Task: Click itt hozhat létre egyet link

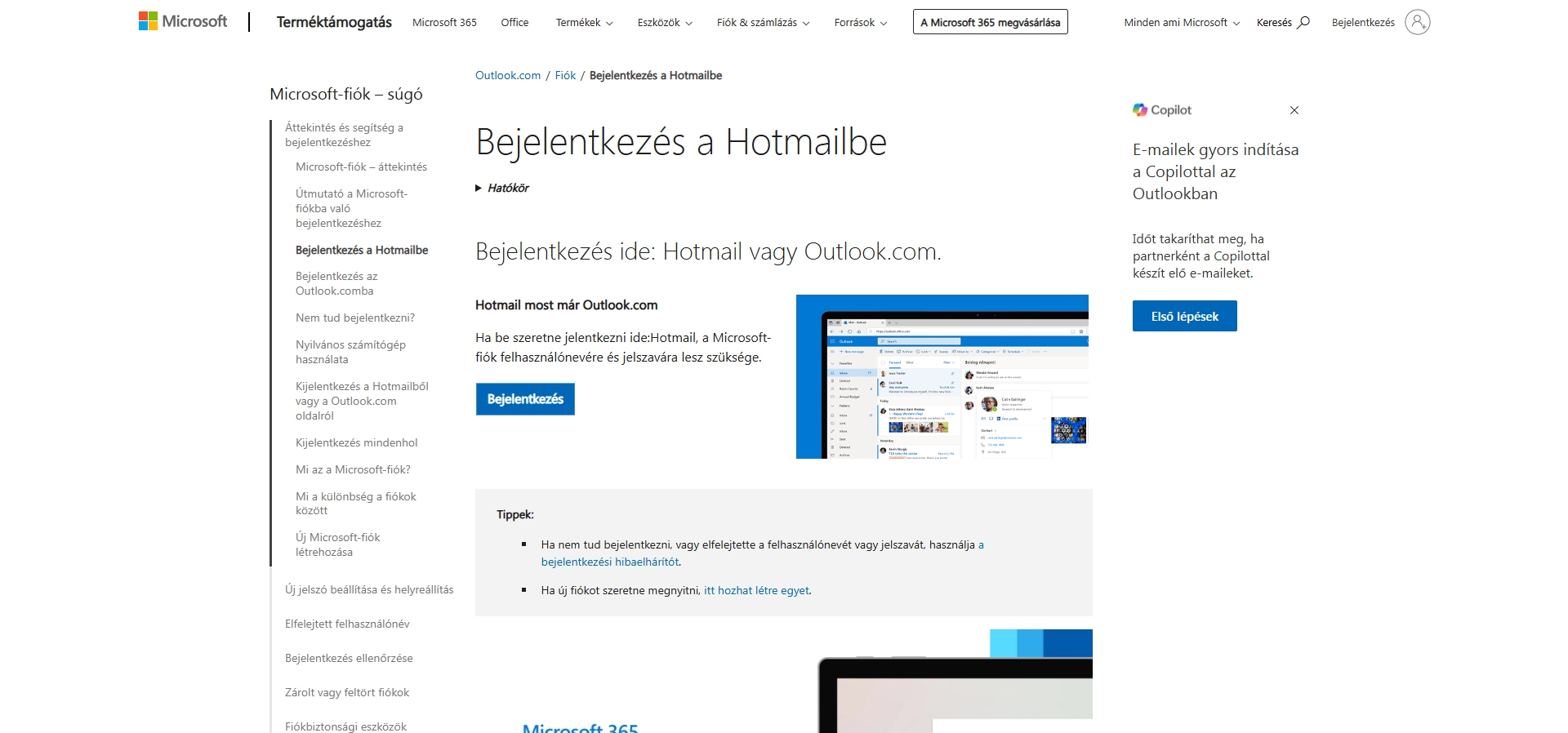Action: [x=756, y=590]
